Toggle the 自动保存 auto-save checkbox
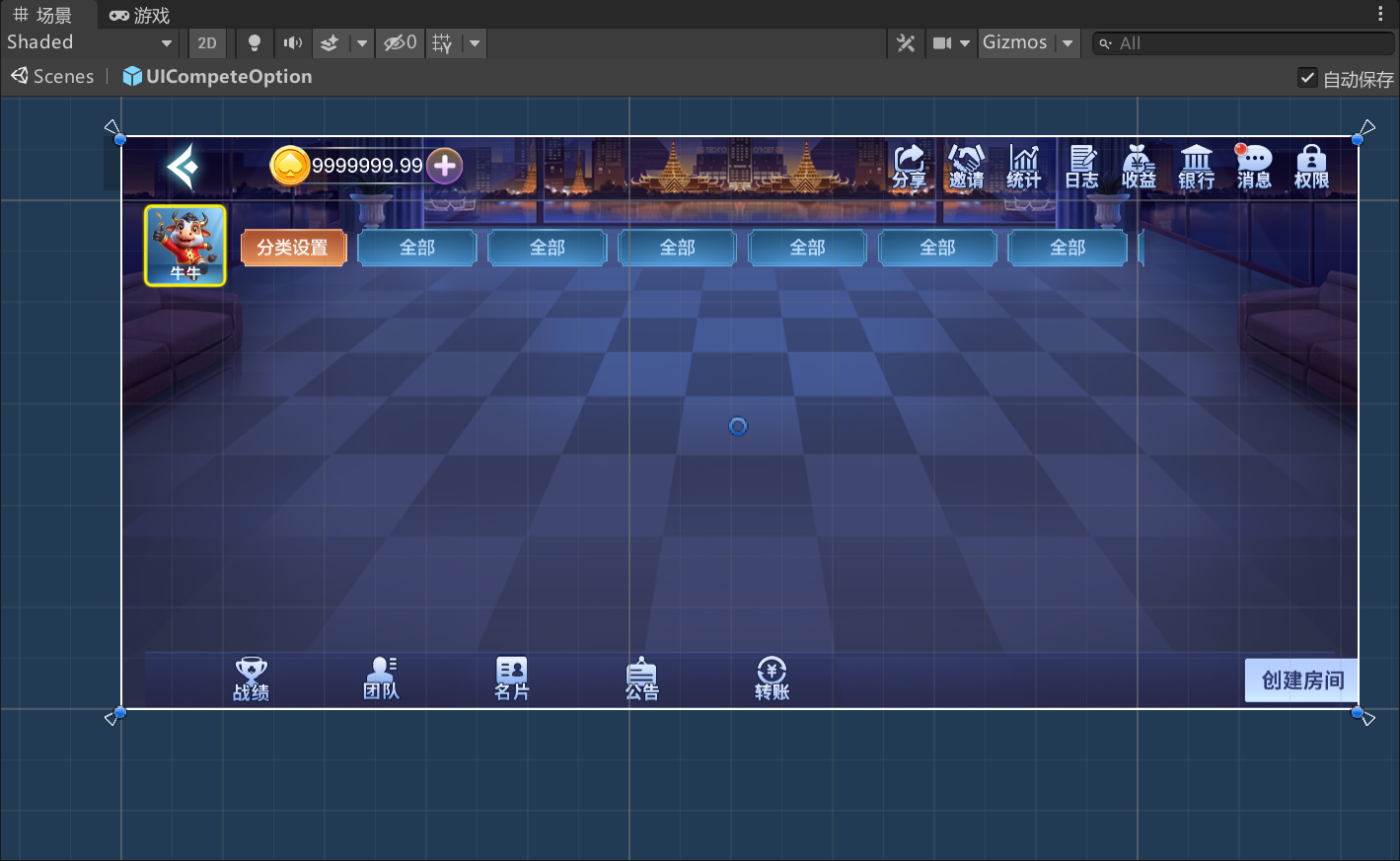The width and height of the screenshot is (1400, 861). pos(1307,78)
